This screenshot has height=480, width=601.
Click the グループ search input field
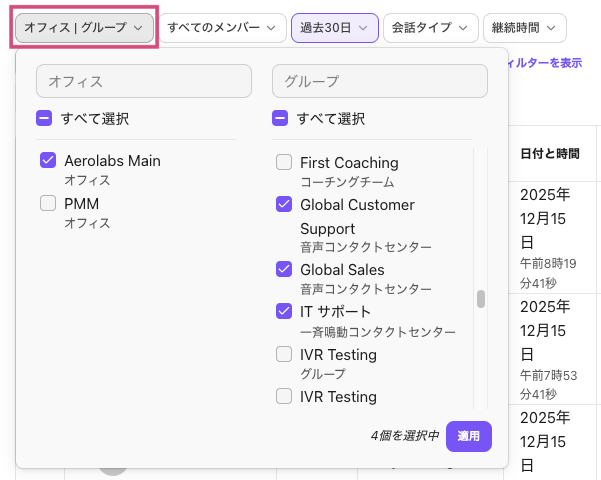(380, 81)
